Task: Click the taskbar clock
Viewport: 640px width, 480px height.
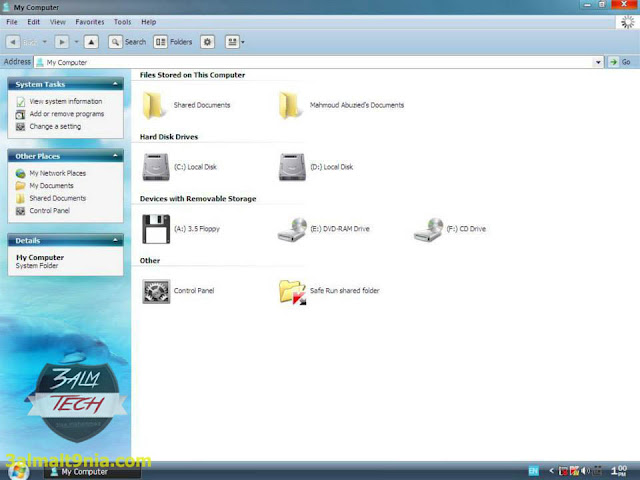Action: coord(619,470)
